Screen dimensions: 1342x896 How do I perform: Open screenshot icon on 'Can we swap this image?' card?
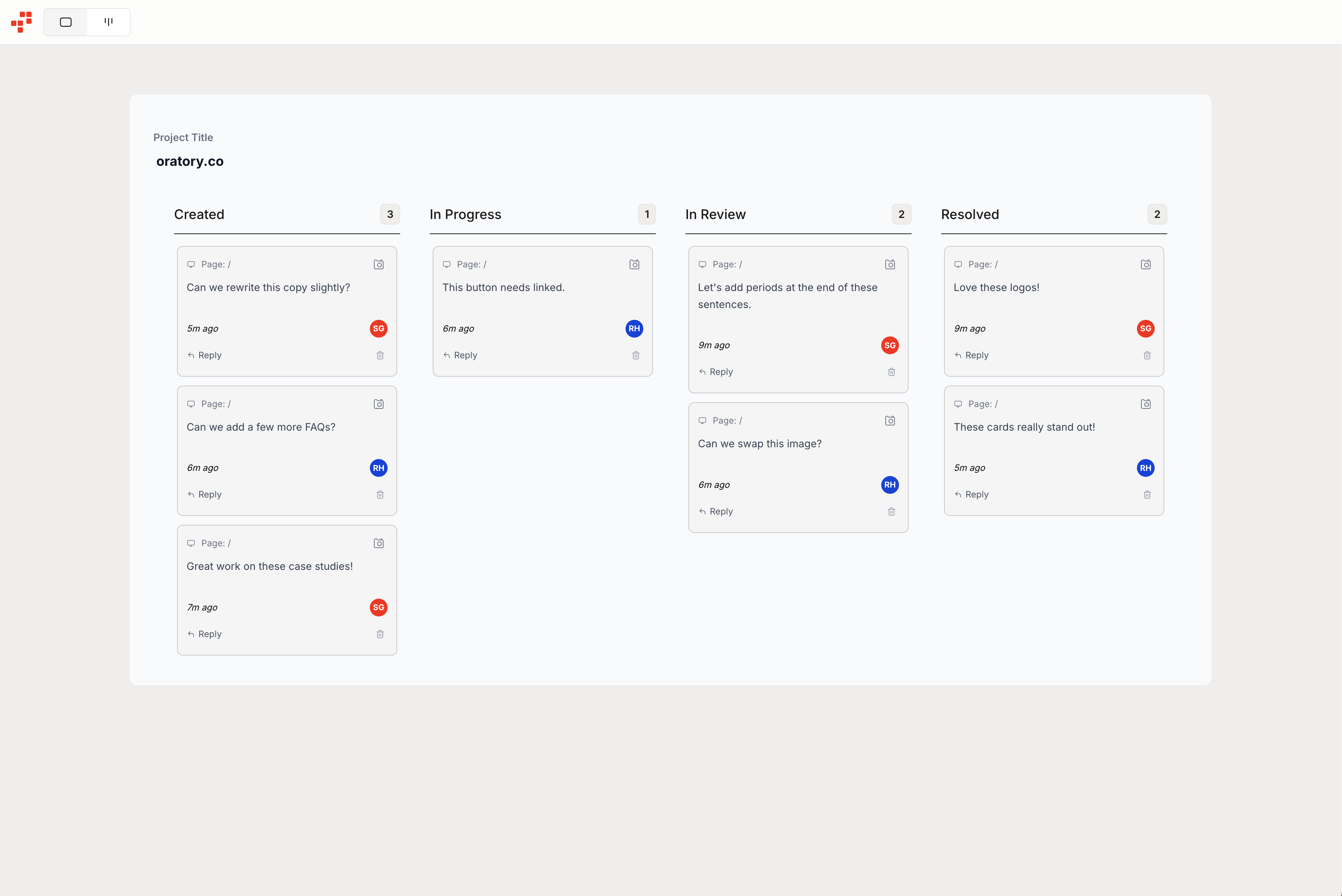pyautogui.click(x=890, y=421)
